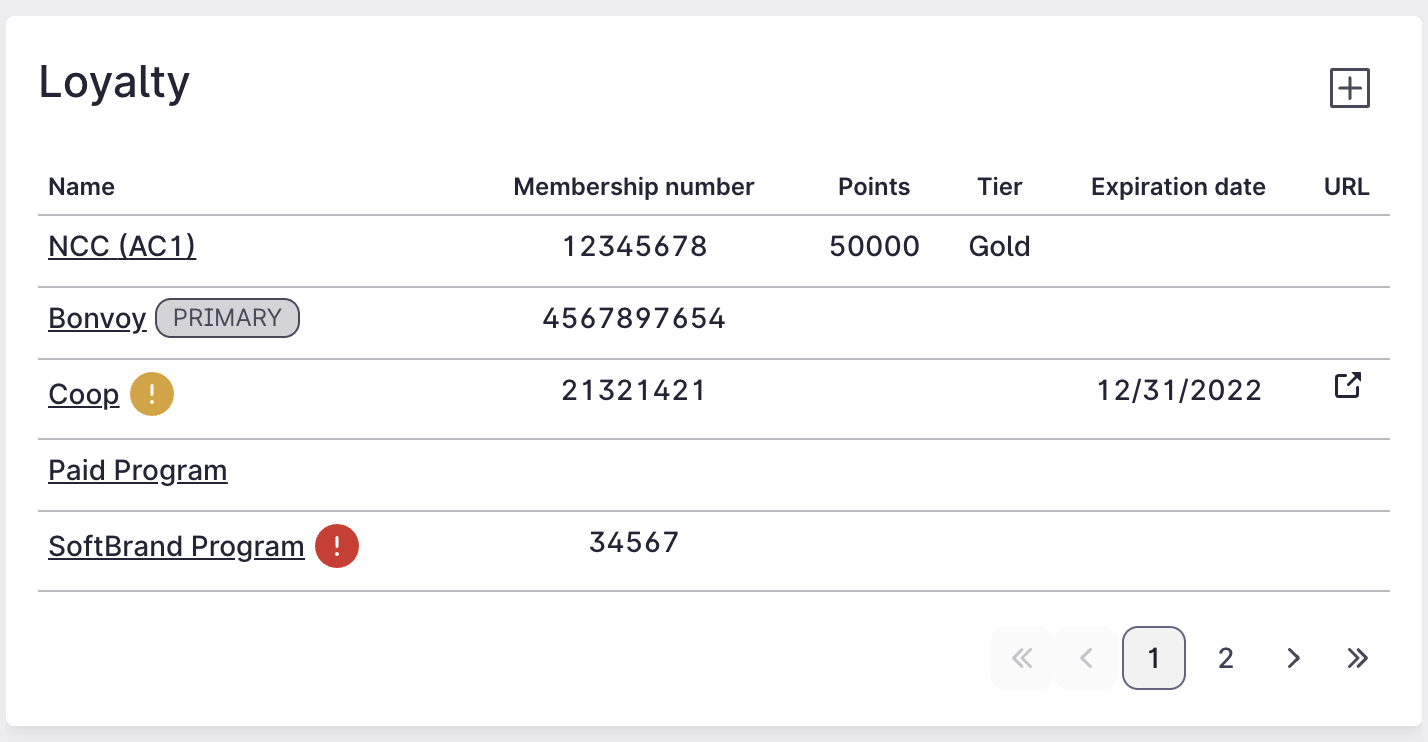
Task: Open the NCC (AC1) loyalty program
Action: click(x=122, y=246)
